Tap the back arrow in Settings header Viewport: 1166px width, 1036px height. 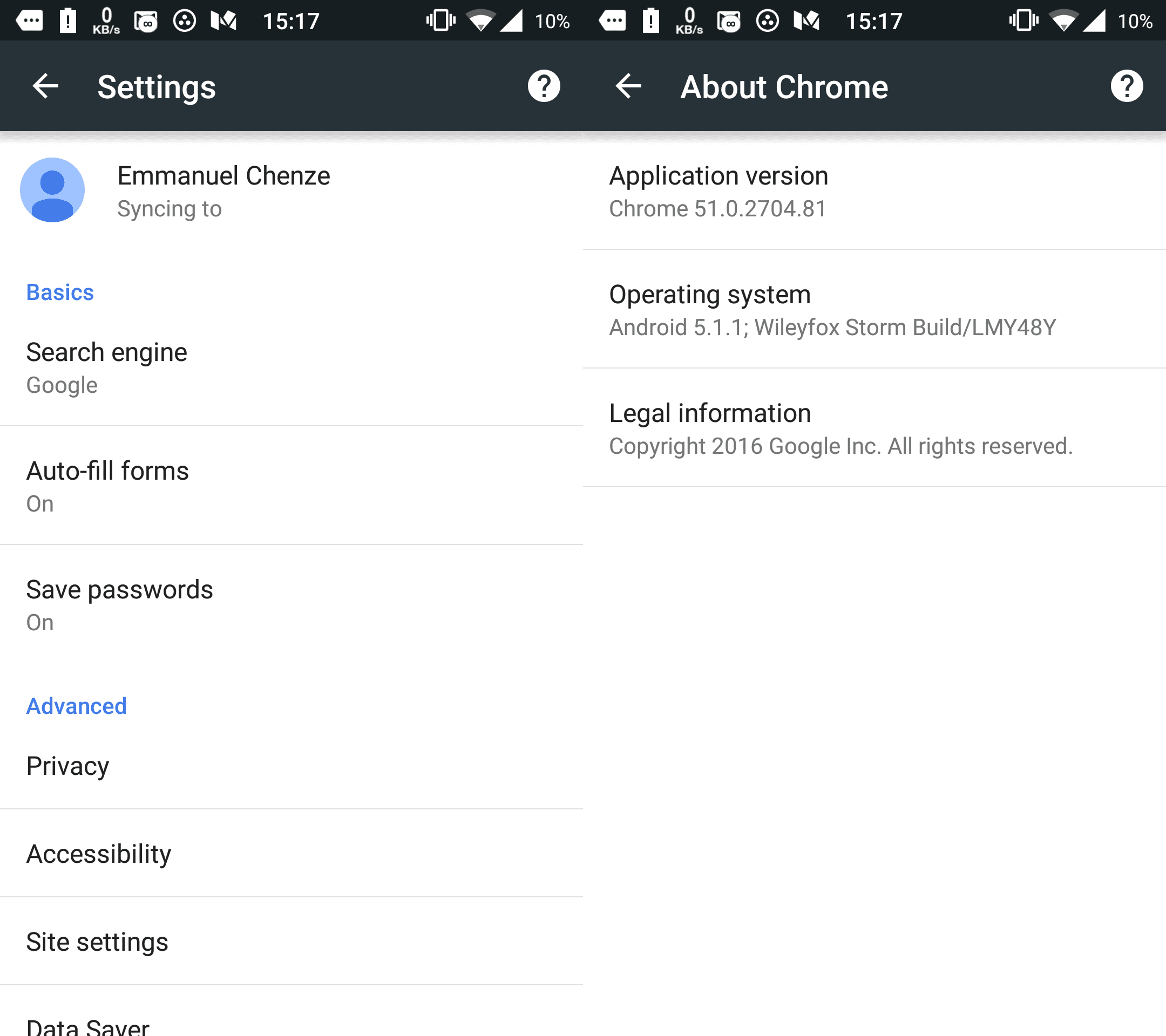[46, 87]
